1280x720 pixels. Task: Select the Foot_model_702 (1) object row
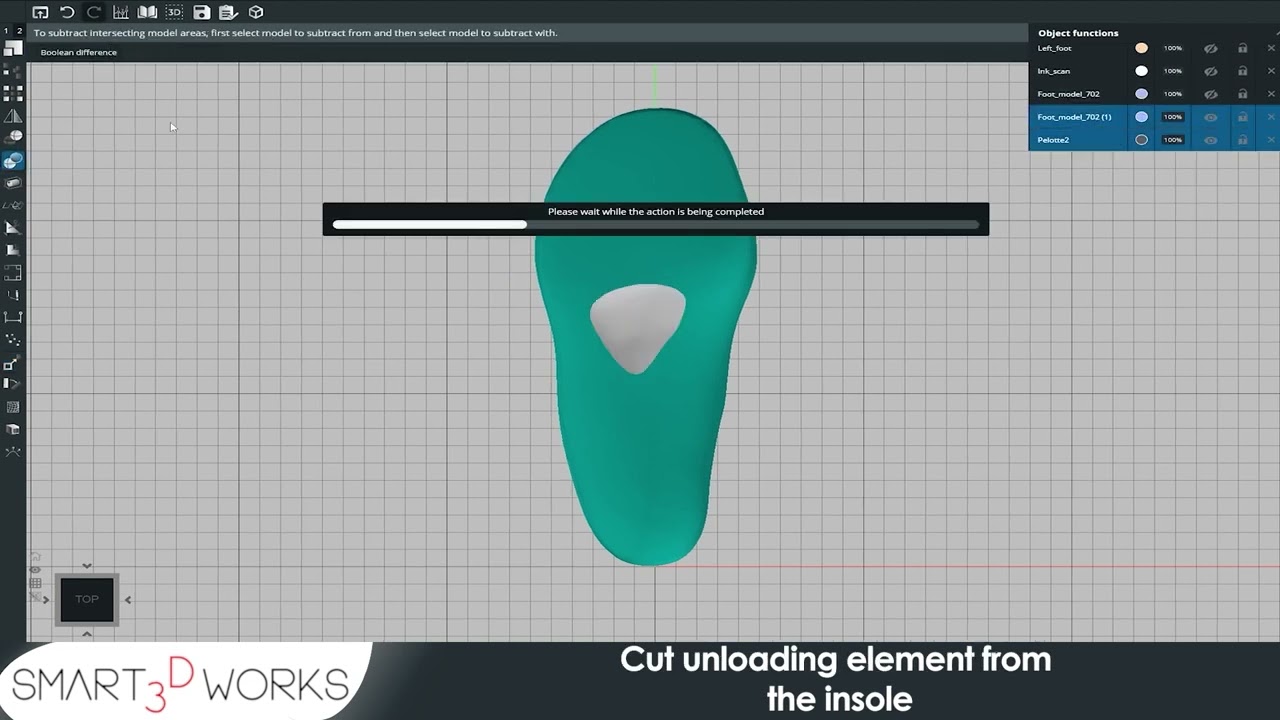click(1154, 117)
